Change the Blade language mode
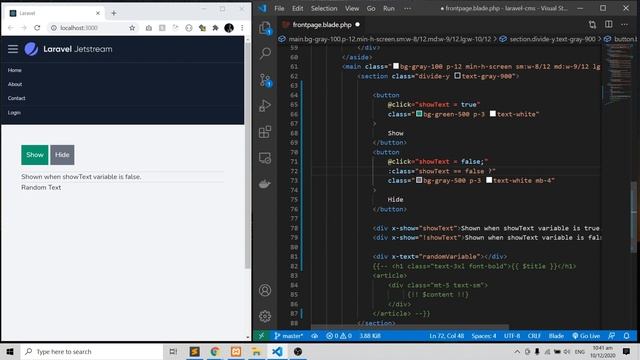640x360 pixels. 556,336
